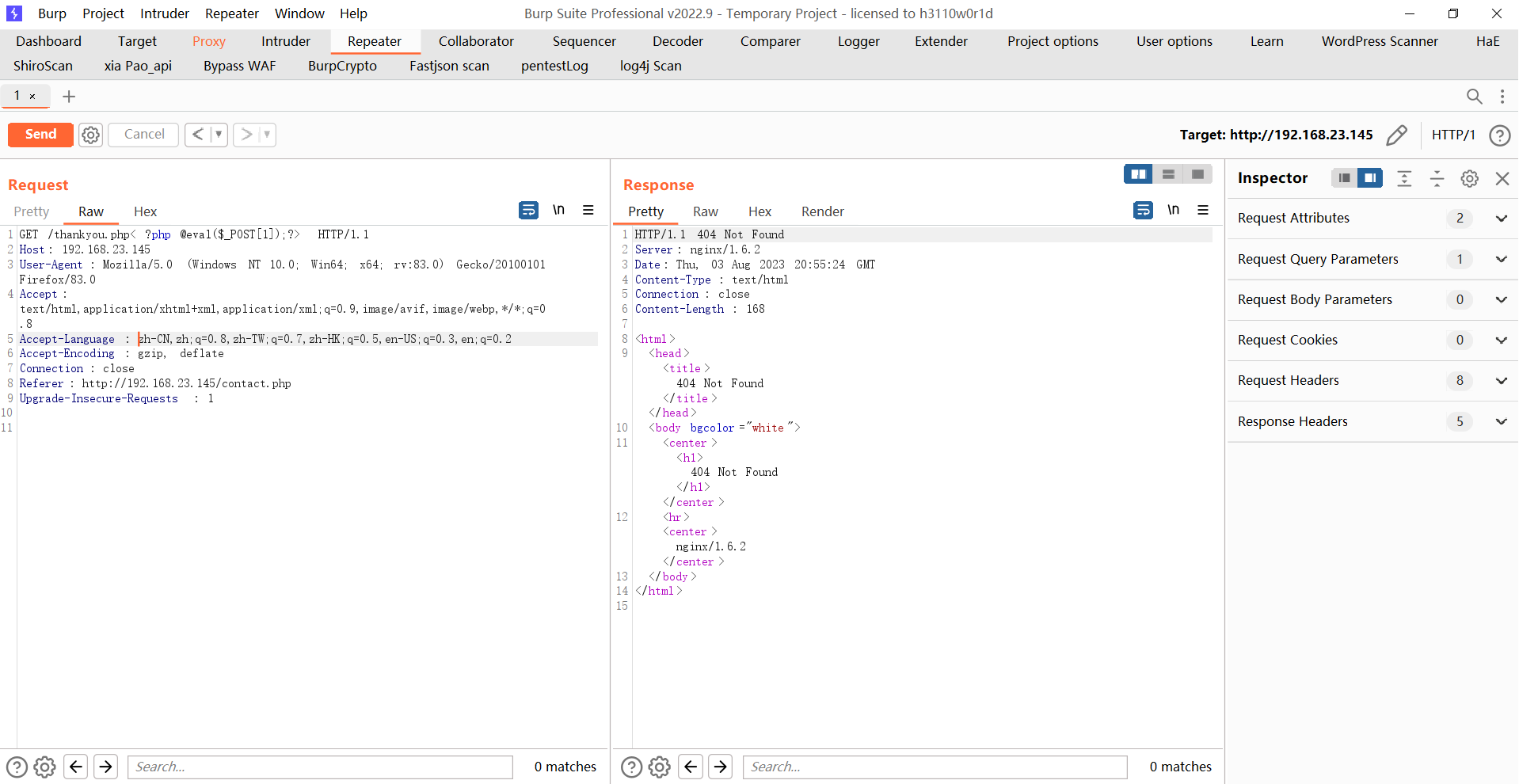The height and width of the screenshot is (784, 1519).
Task: Jump to next response search match
Action: (x=720, y=767)
